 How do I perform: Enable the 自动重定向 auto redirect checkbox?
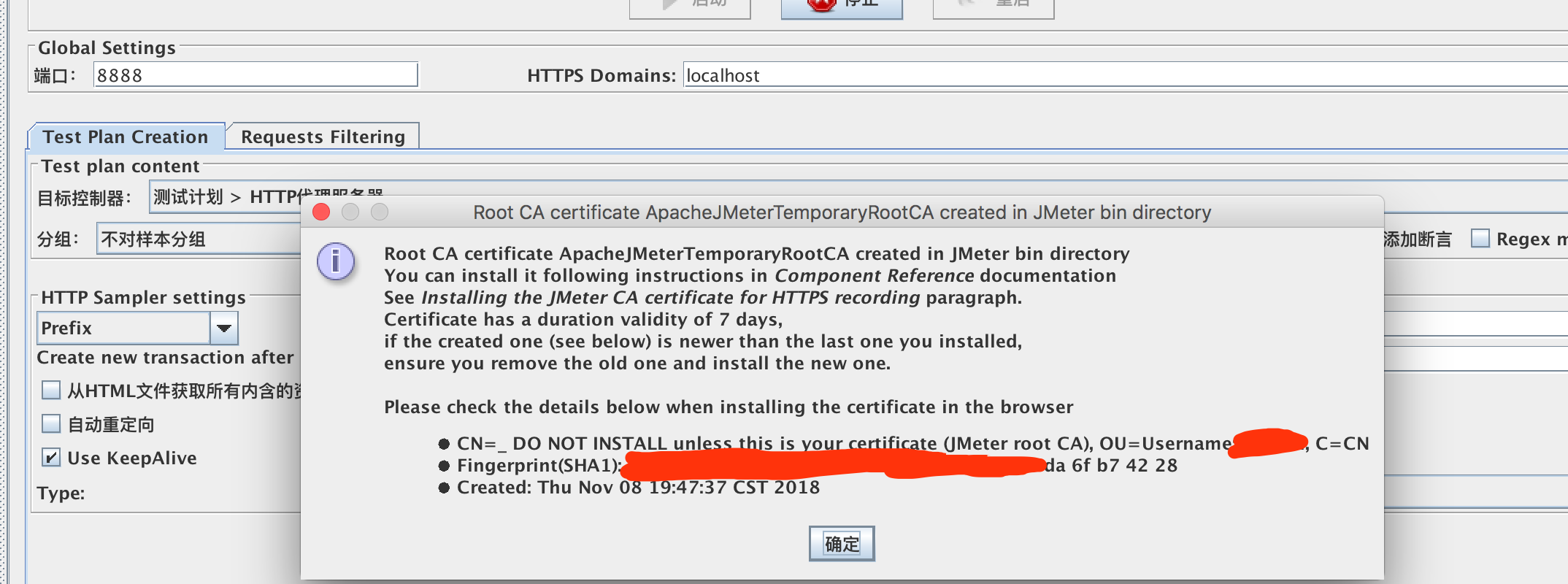point(51,424)
